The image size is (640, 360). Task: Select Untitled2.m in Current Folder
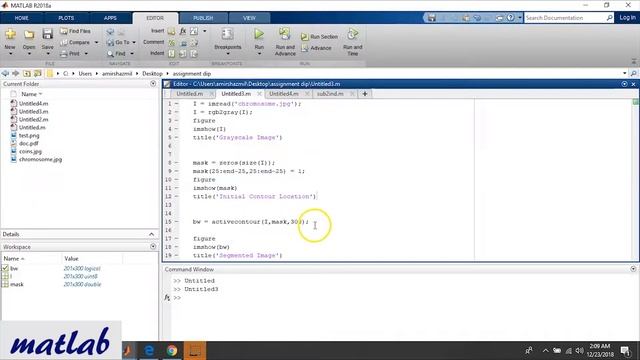[x=33, y=120]
